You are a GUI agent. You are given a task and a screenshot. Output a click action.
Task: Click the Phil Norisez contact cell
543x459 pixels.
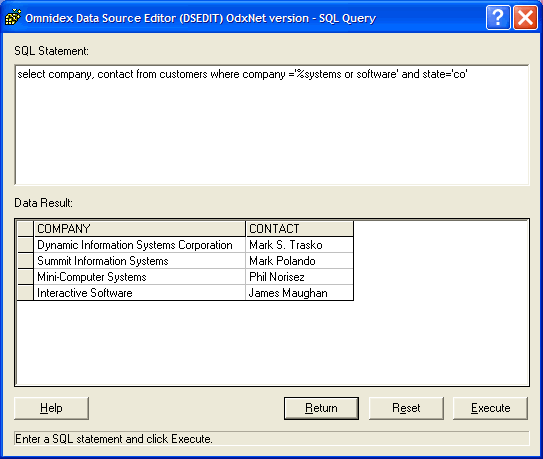click(x=300, y=277)
